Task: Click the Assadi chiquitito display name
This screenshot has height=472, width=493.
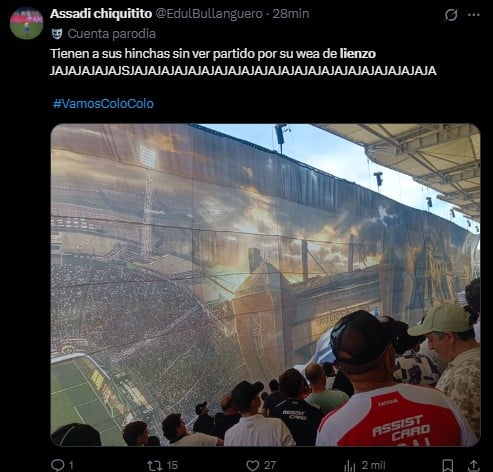Action: (101, 14)
